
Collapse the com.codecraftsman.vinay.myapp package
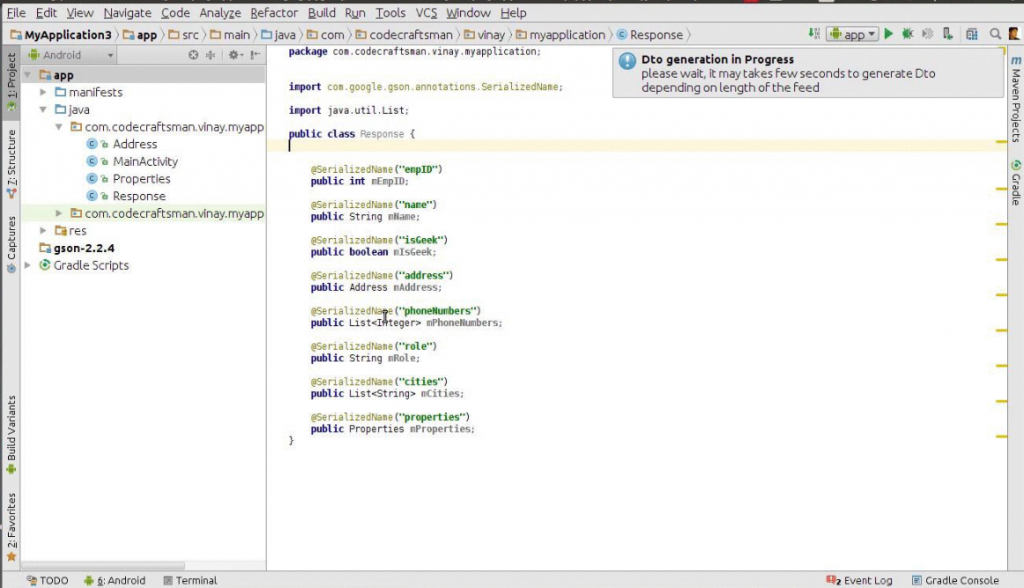tap(58, 127)
